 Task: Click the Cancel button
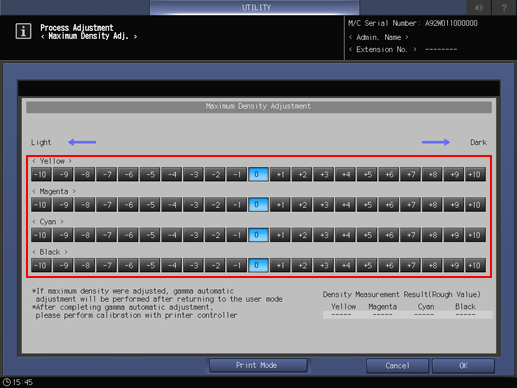397,366
